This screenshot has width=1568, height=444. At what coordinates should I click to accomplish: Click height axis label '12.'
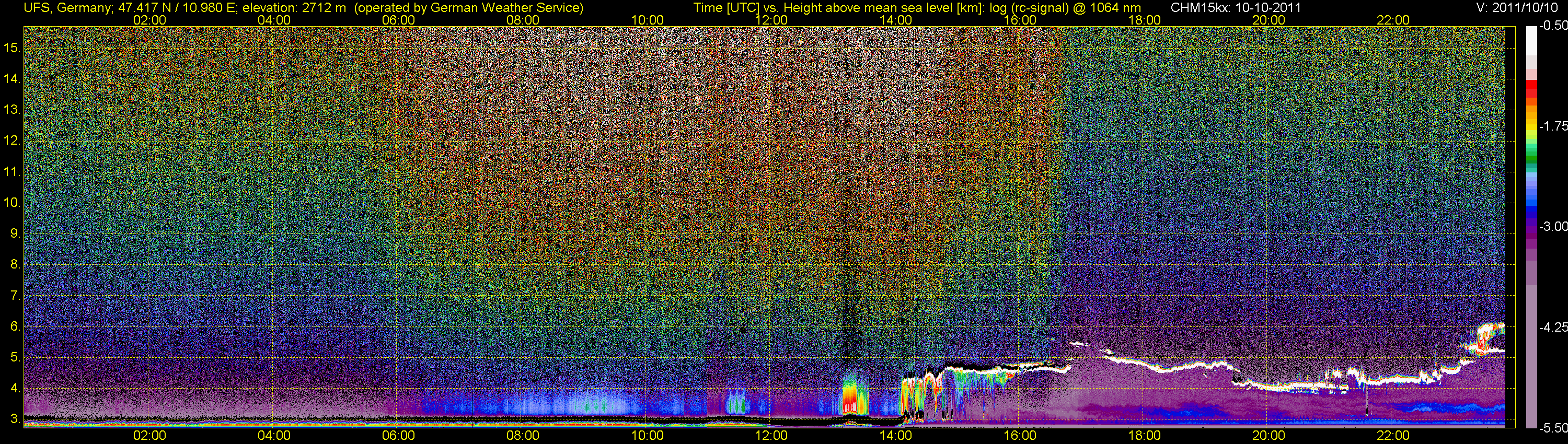click(x=12, y=141)
